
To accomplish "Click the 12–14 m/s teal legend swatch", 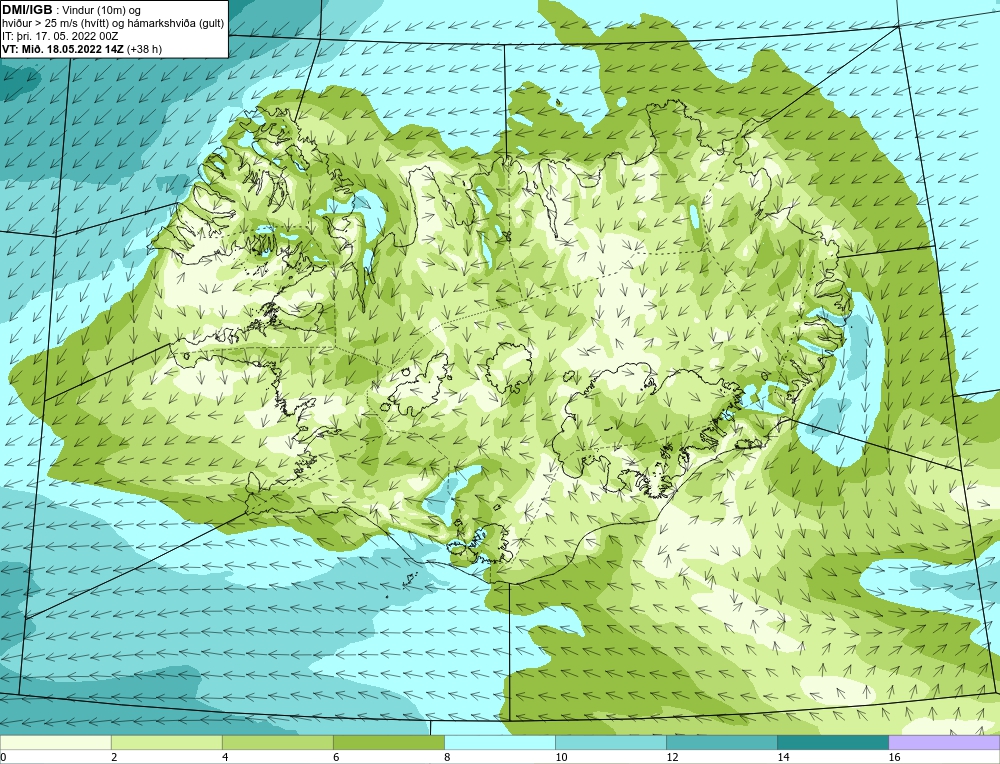I will click(722, 742).
